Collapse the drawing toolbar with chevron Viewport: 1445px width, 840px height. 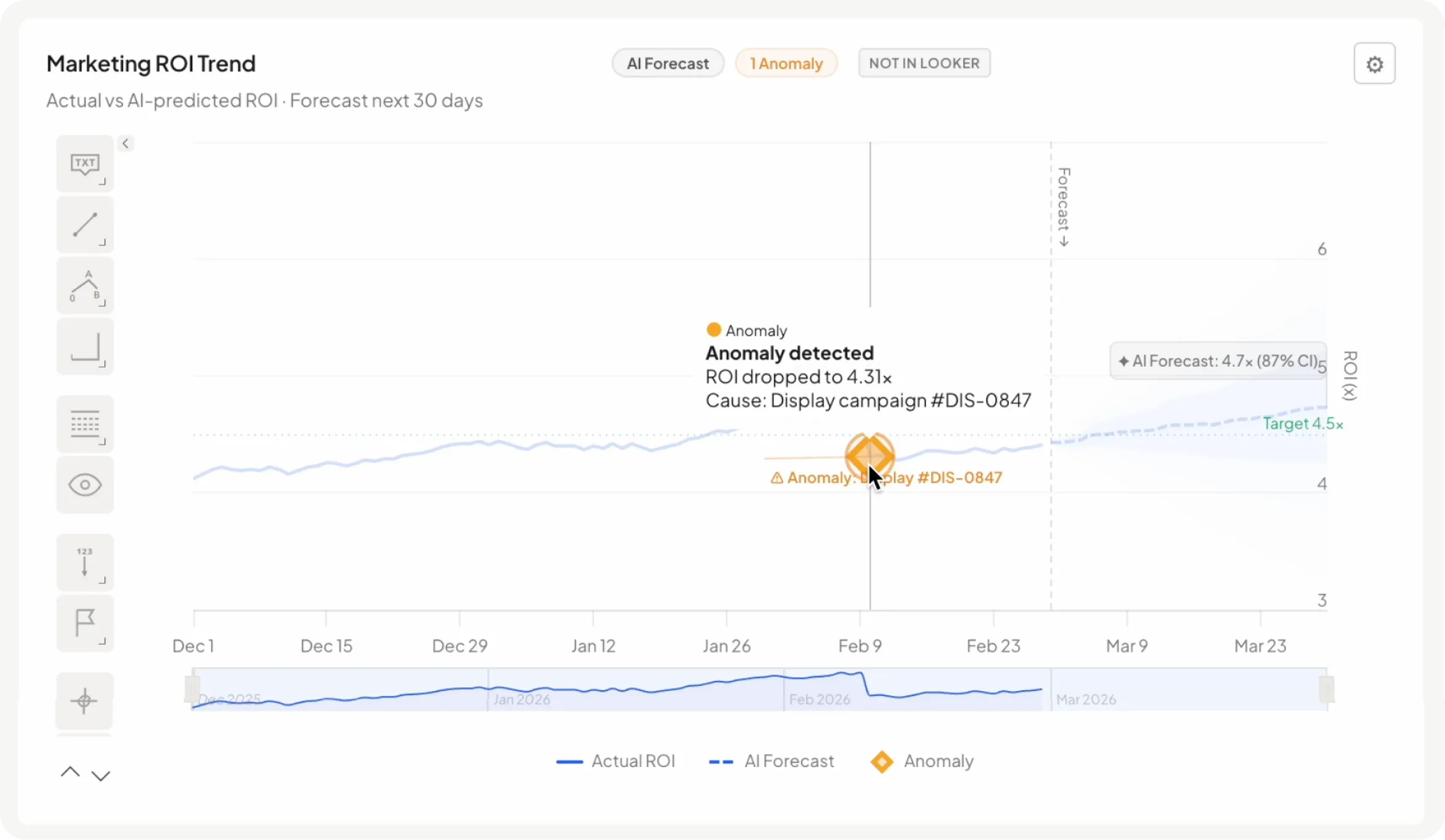point(126,144)
